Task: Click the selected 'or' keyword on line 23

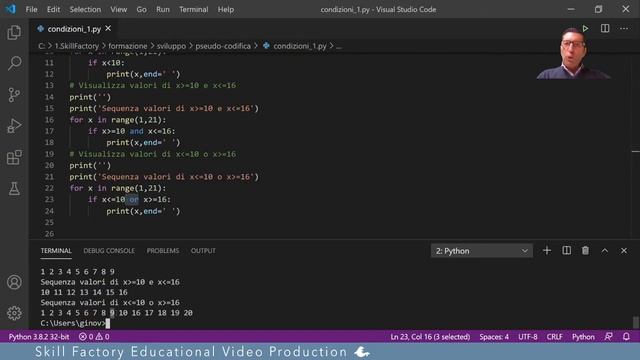Action: pyautogui.click(x=134, y=199)
